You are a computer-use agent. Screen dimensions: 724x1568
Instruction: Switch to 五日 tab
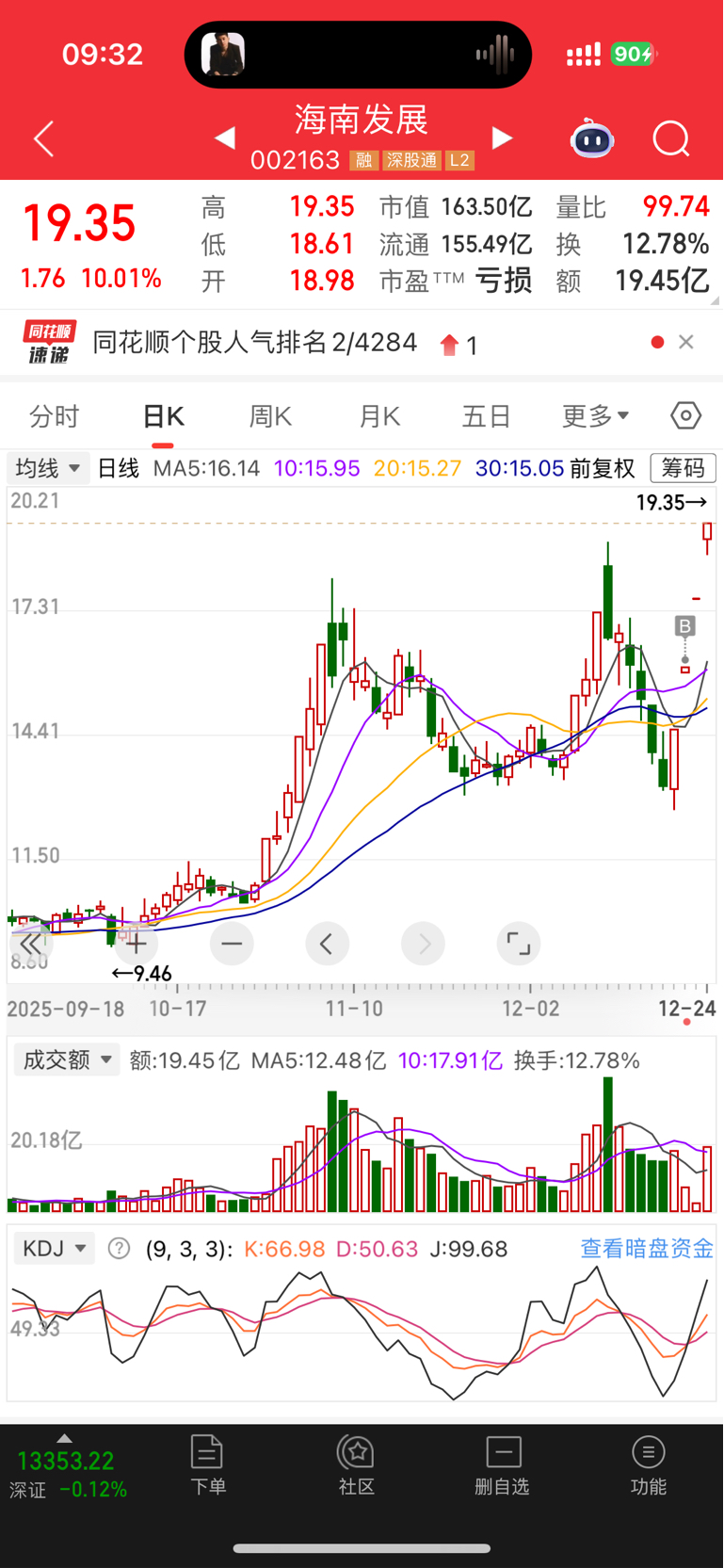pyautogui.click(x=487, y=416)
